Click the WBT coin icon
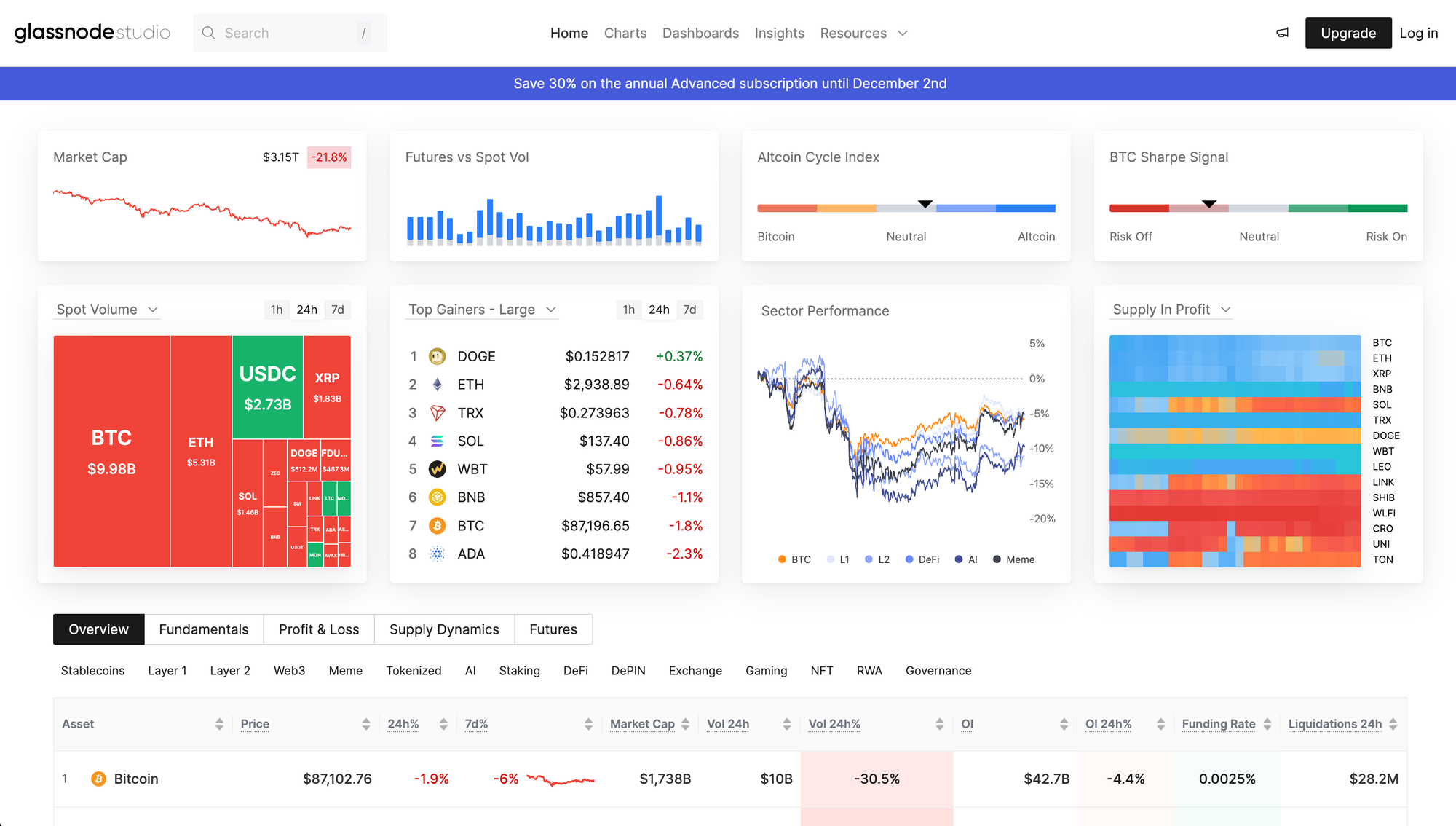This screenshot has height=826, width=1456. point(437,469)
